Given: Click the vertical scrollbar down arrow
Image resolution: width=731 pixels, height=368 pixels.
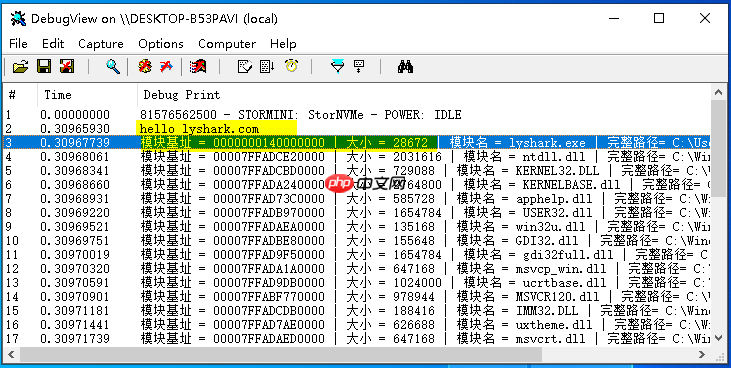Looking at the screenshot, I should [x=718, y=339].
